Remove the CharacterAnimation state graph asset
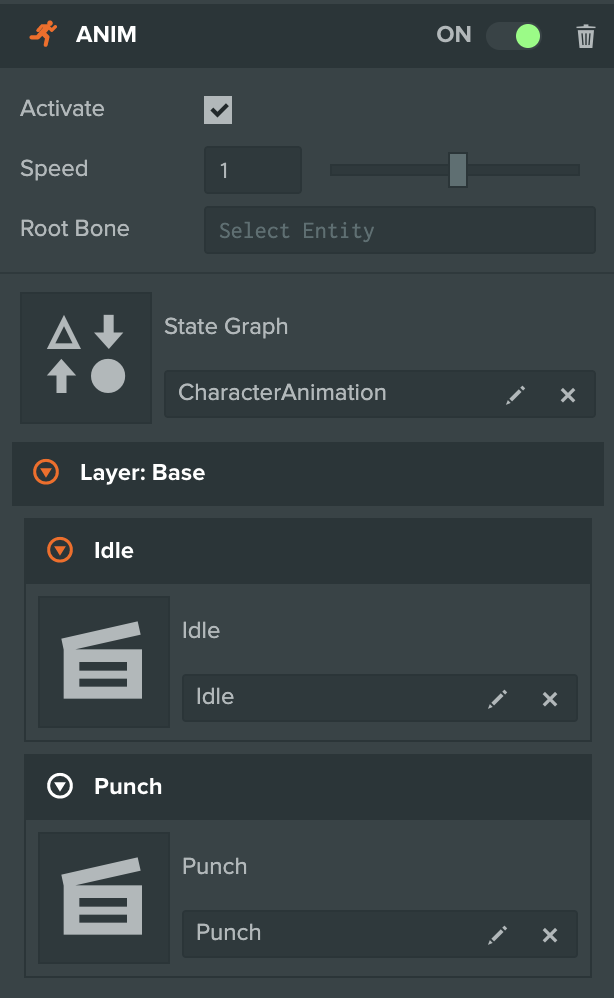This screenshot has width=614, height=998. 568,395
